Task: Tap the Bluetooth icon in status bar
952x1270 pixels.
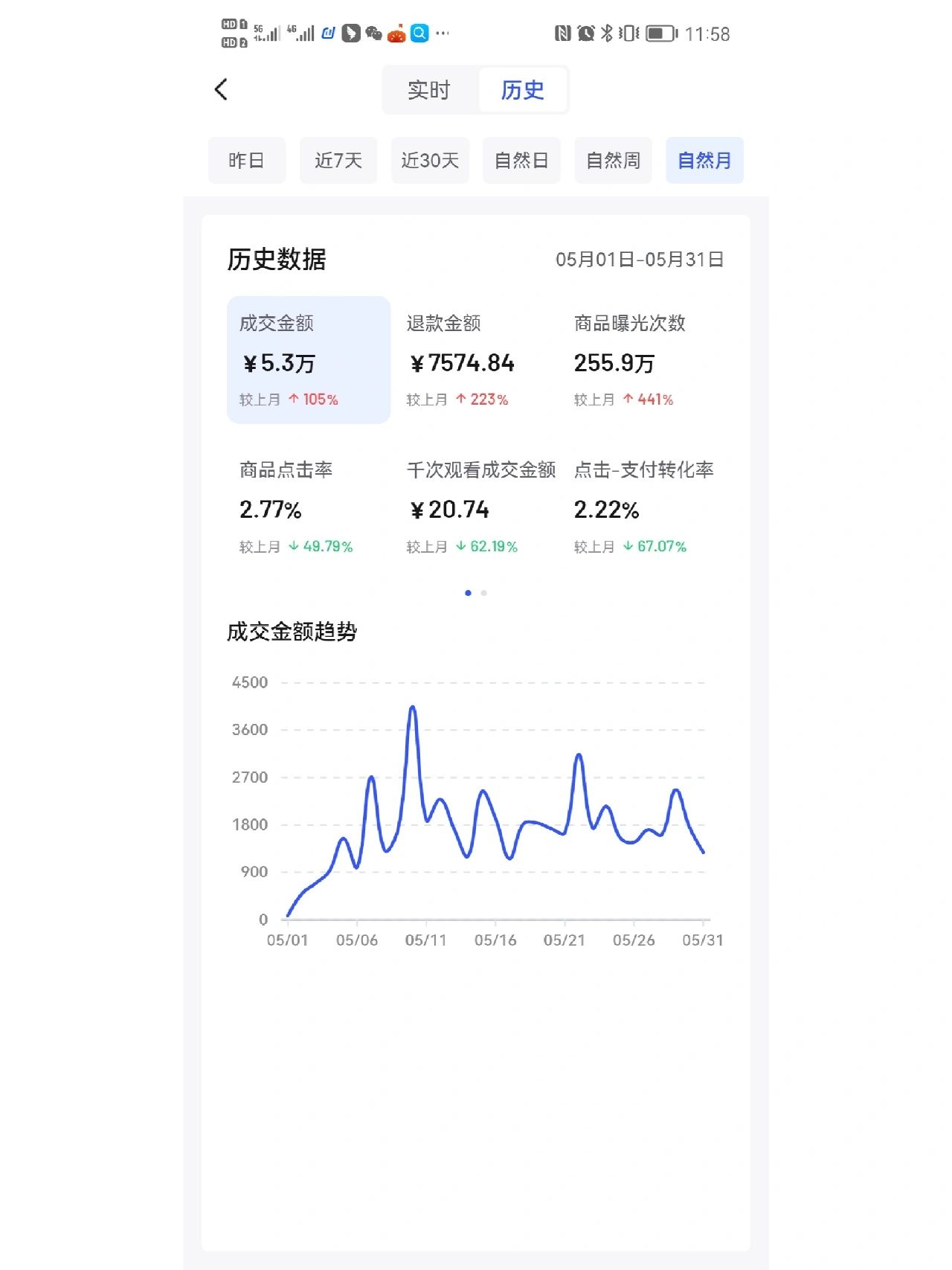Action: [606, 33]
